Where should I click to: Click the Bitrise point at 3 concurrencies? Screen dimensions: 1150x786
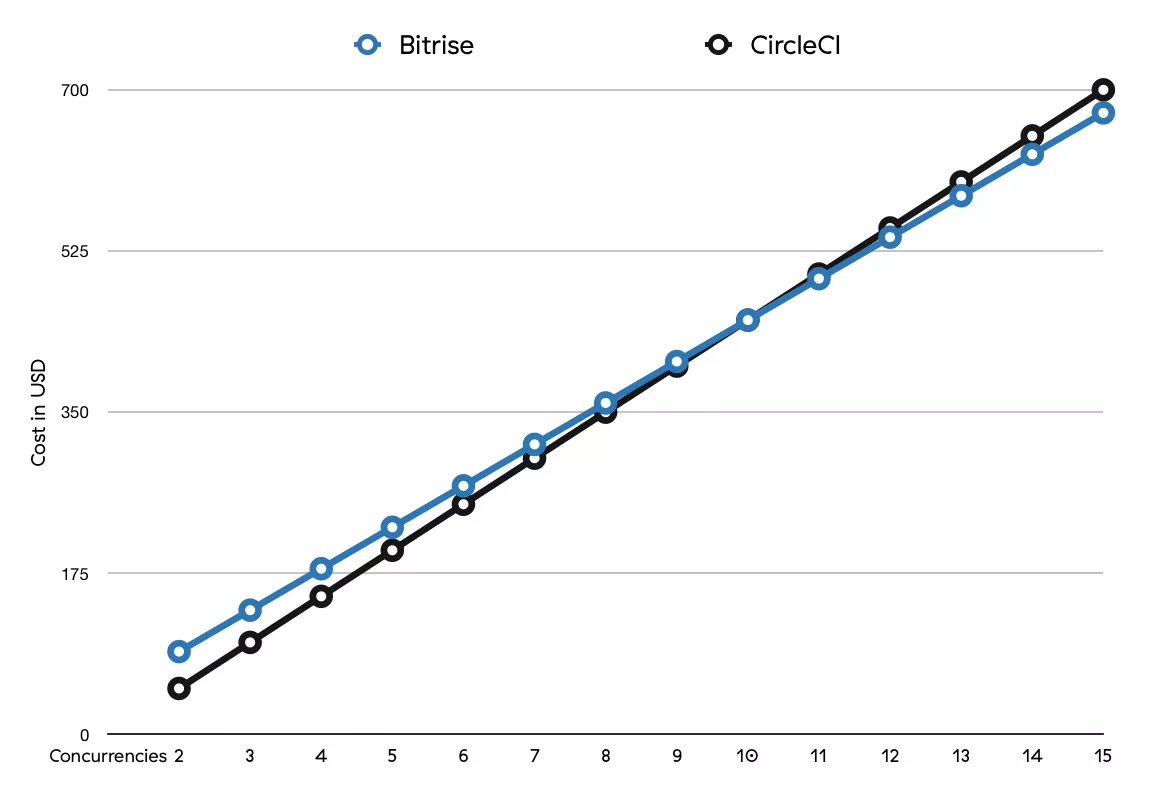(250, 610)
